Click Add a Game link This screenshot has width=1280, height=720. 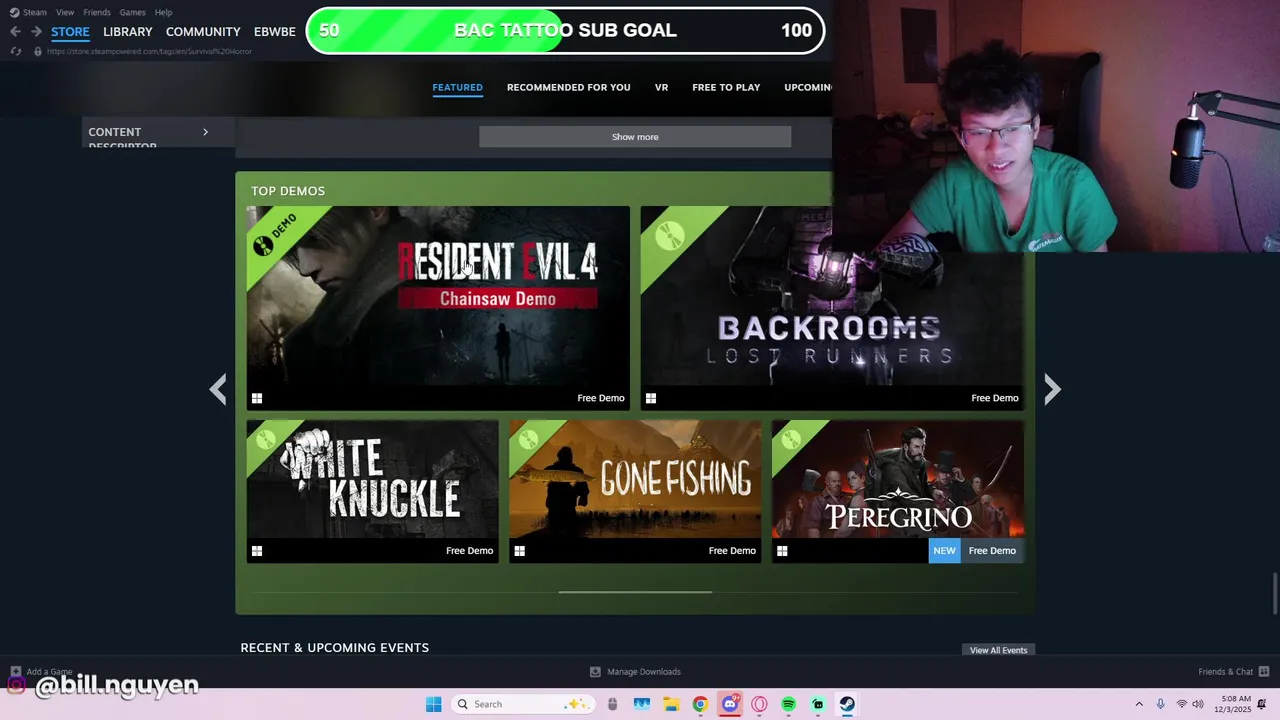coord(49,672)
